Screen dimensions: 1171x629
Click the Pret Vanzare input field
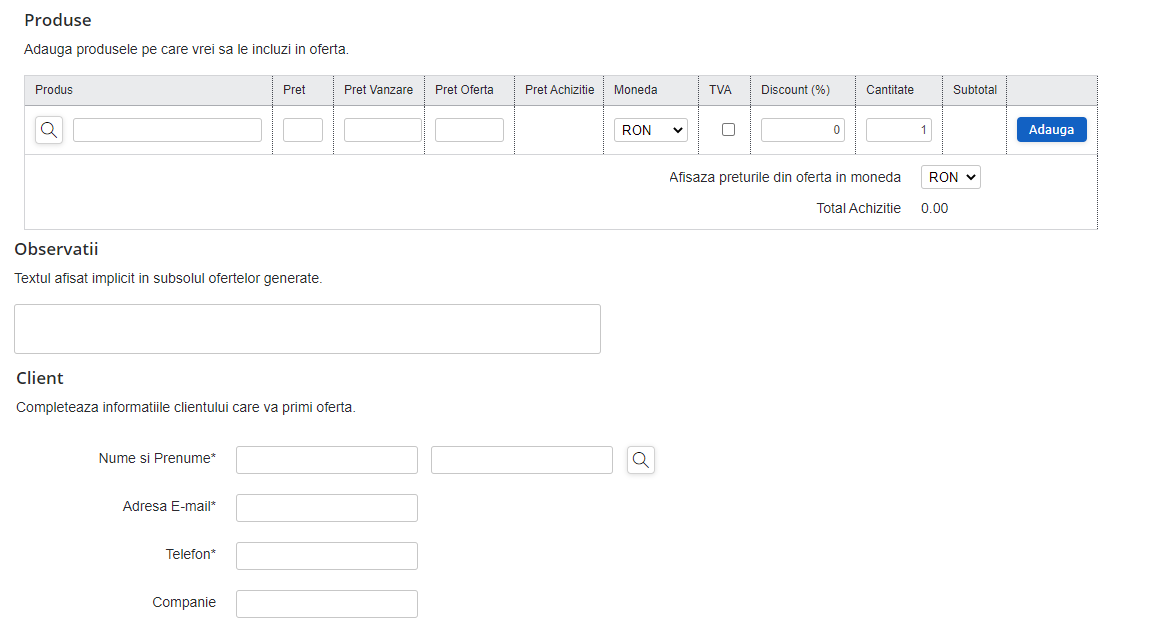point(383,130)
